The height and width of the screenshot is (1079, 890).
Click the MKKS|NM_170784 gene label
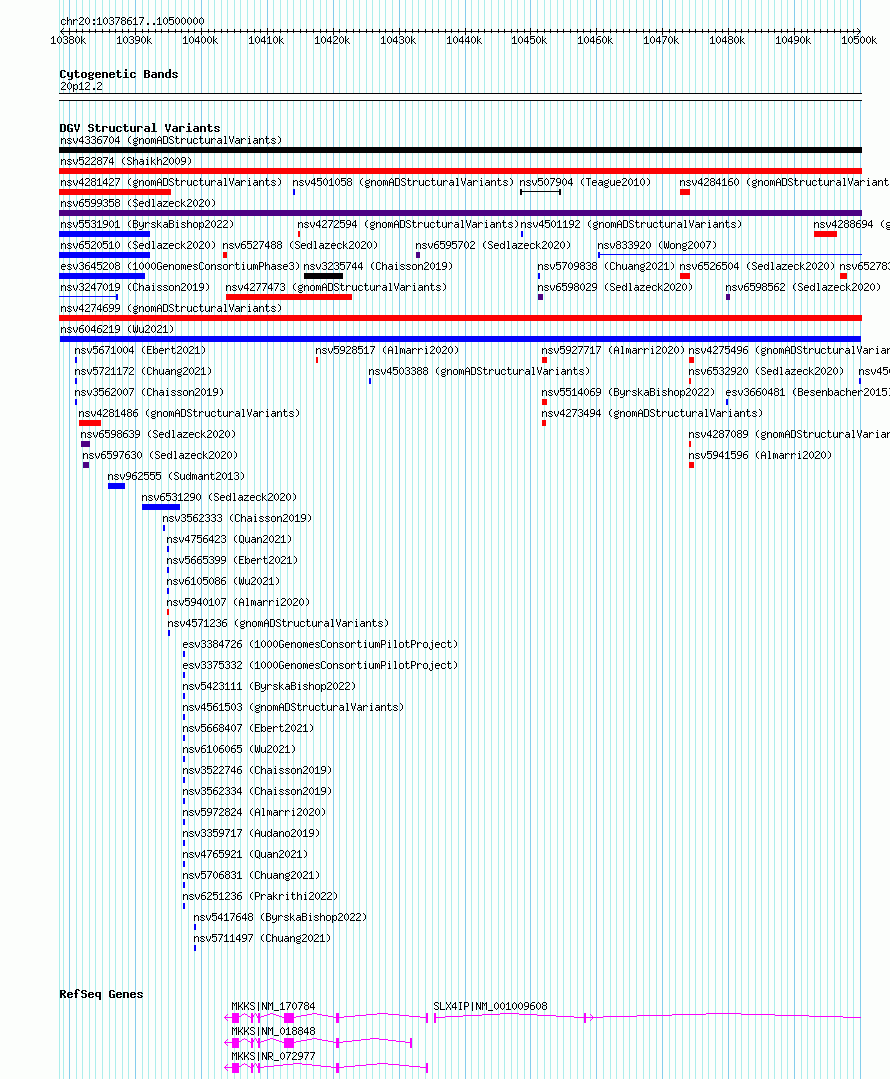click(x=273, y=1006)
